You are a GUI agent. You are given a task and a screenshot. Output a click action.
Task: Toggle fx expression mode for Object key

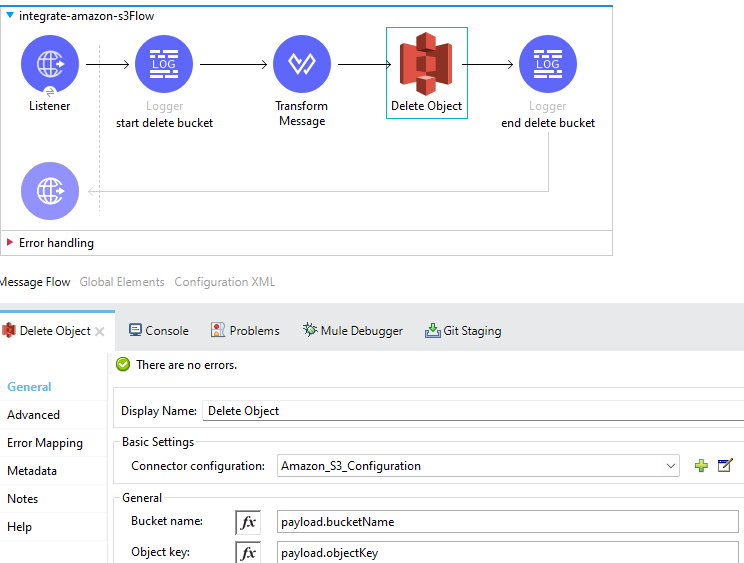click(x=248, y=552)
